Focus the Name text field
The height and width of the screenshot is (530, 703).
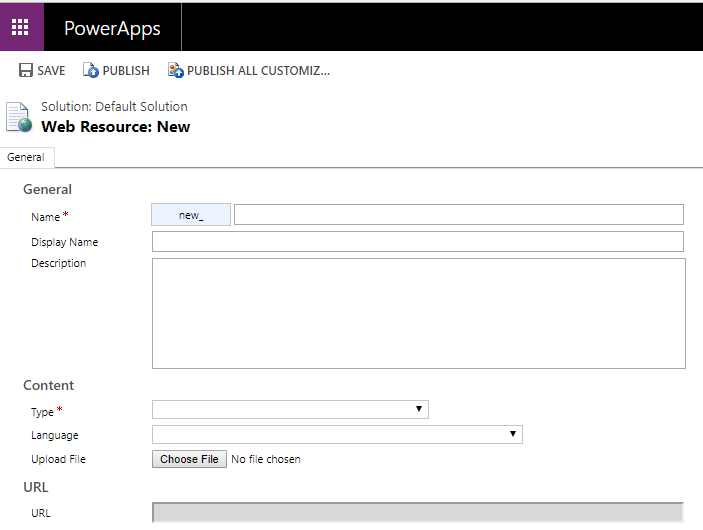pyautogui.click(x=459, y=215)
